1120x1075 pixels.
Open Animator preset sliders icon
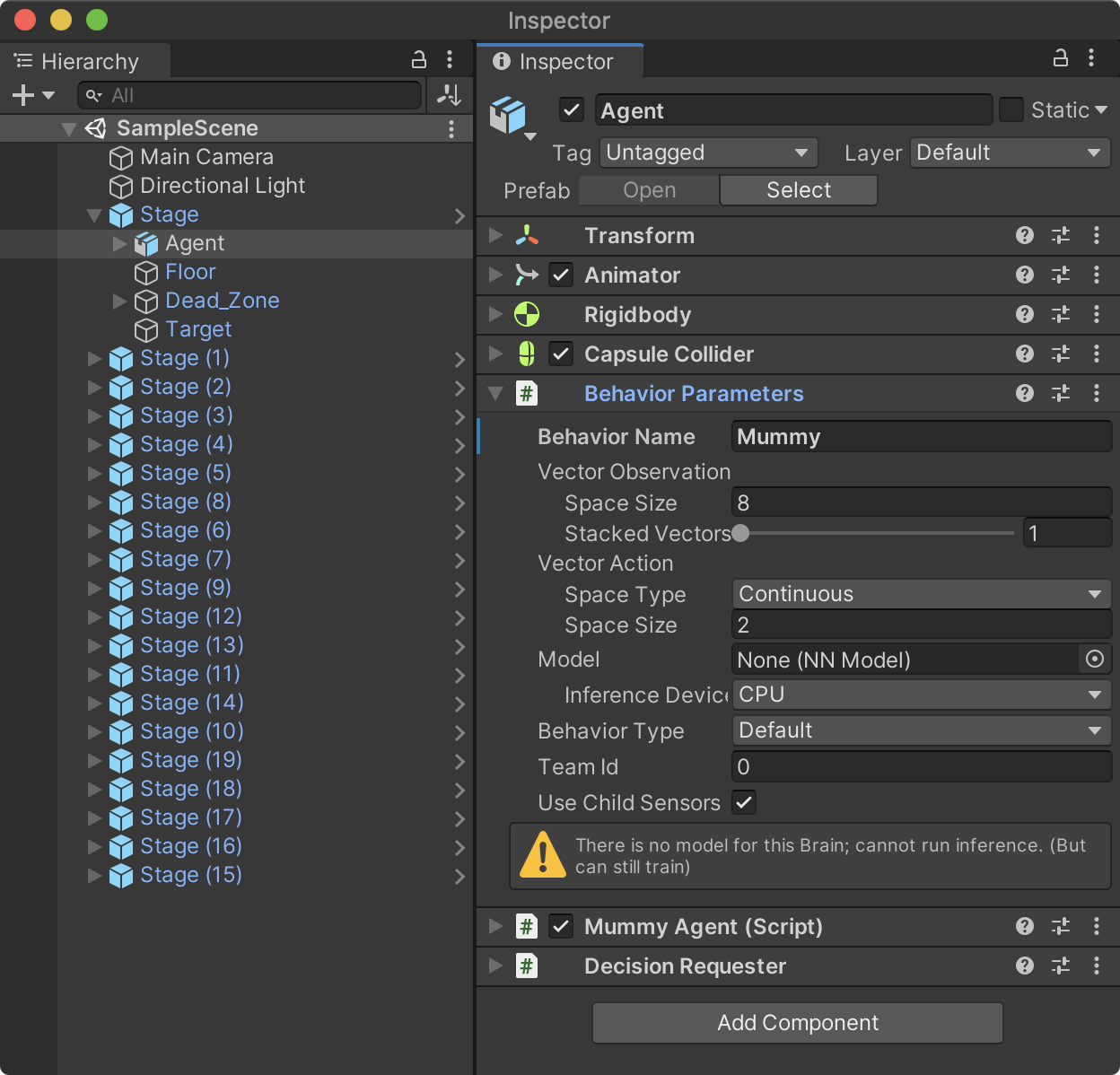point(1061,275)
